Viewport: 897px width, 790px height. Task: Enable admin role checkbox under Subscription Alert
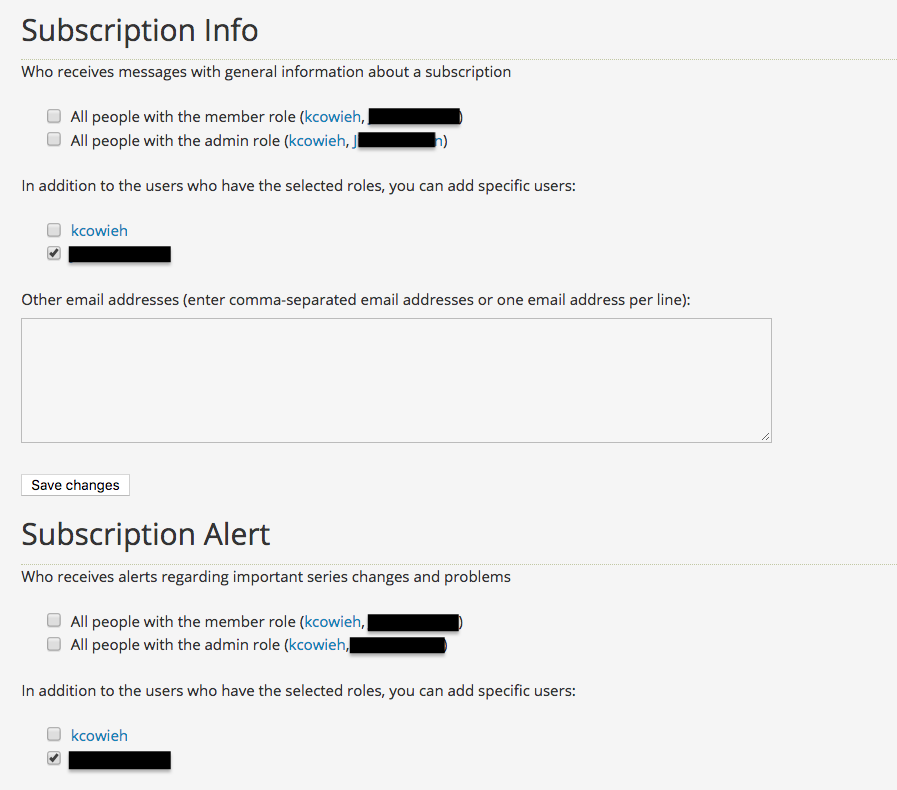click(x=54, y=645)
